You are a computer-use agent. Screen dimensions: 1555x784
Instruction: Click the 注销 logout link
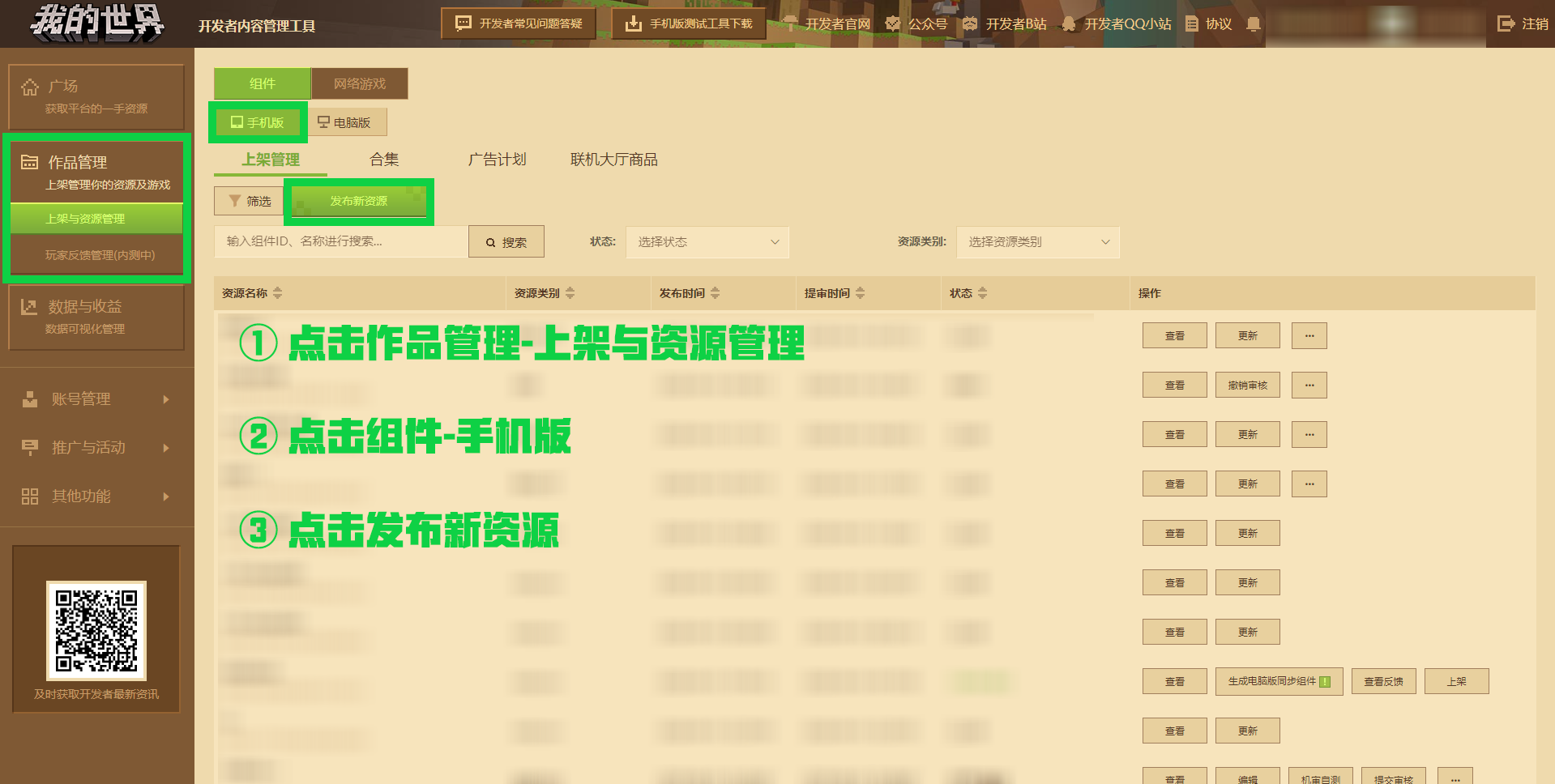point(1523,23)
